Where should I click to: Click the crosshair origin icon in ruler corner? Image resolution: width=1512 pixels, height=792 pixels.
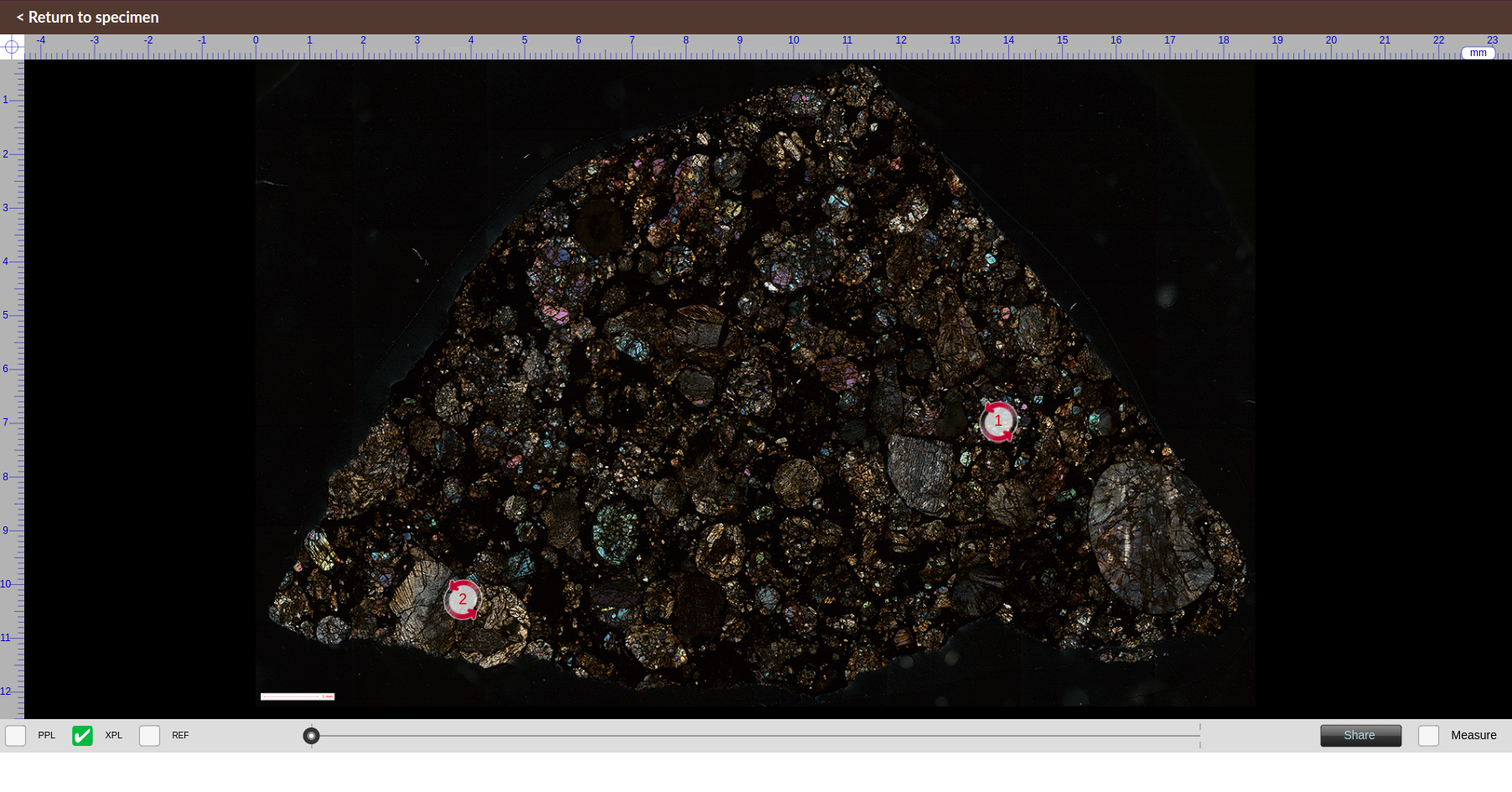(x=12, y=47)
